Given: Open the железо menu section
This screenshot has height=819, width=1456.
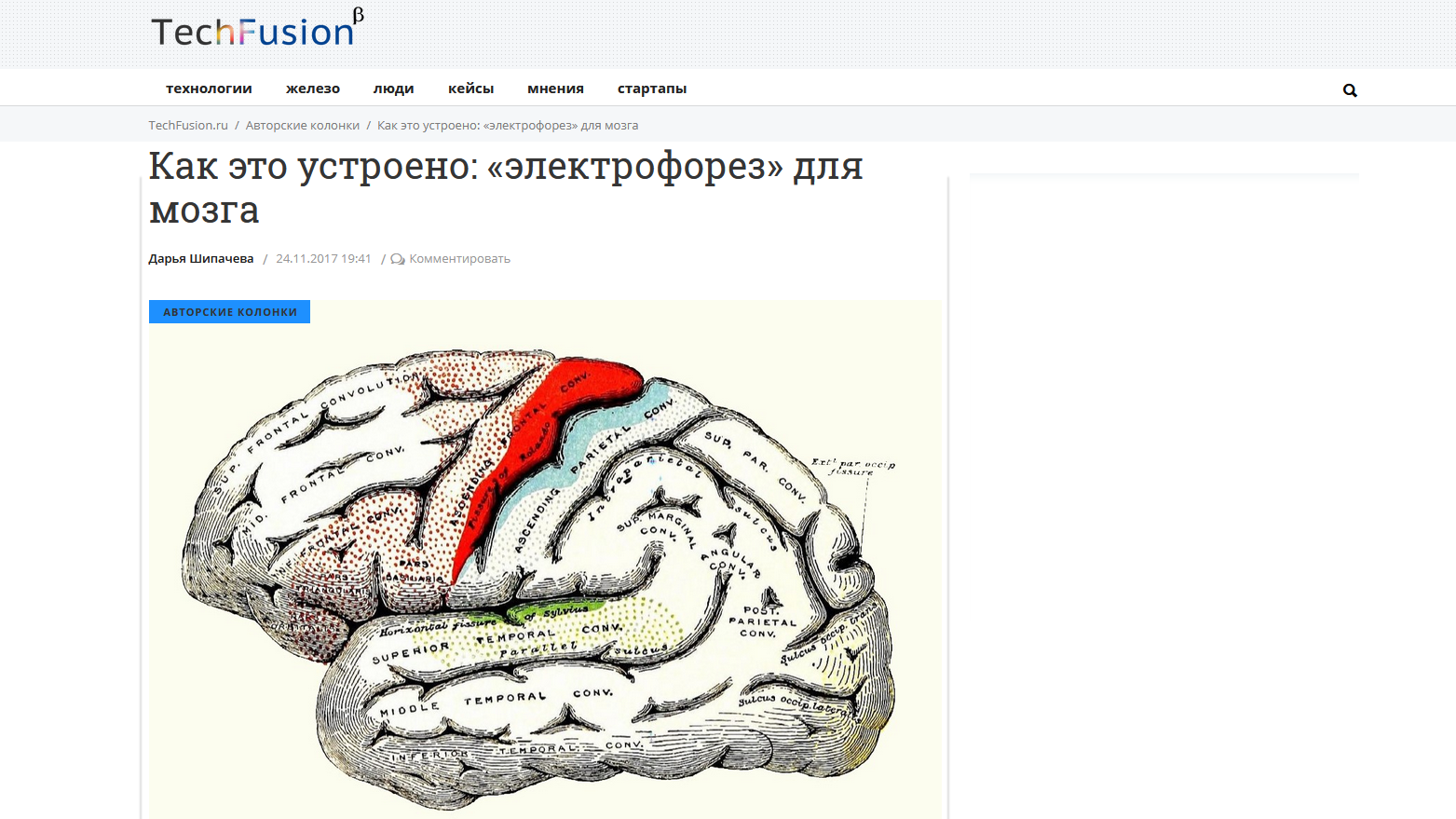Looking at the screenshot, I should click(x=313, y=89).
